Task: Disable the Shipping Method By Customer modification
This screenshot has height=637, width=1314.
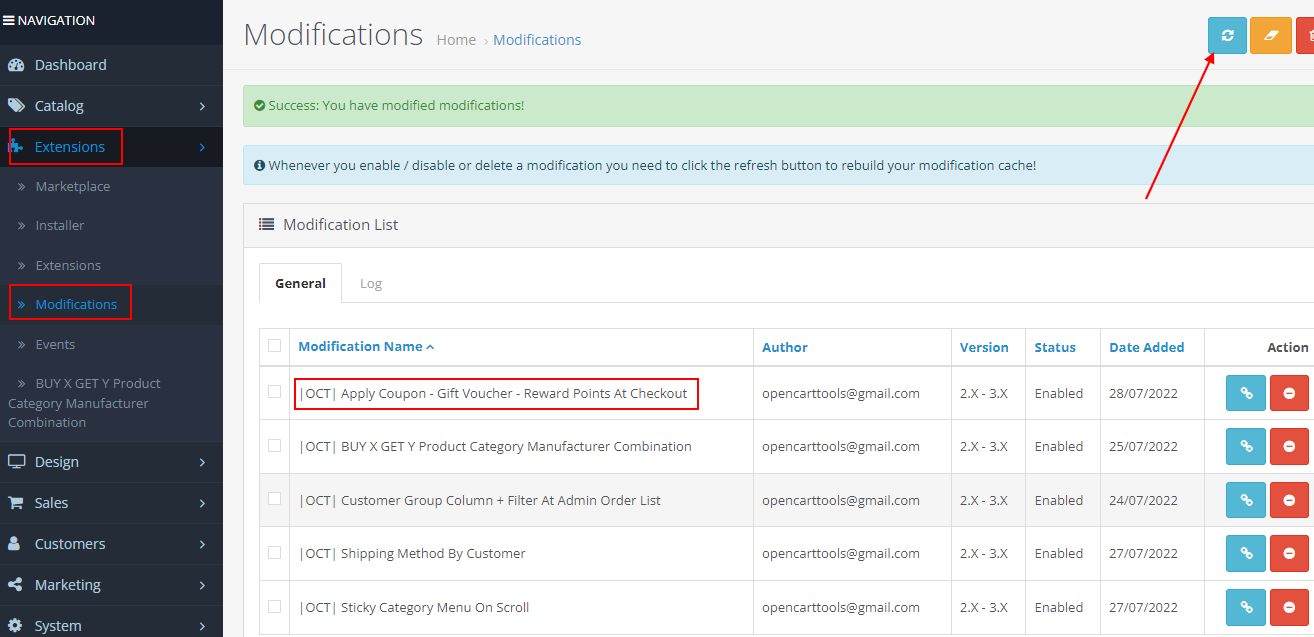Action: click(1289, 553)
